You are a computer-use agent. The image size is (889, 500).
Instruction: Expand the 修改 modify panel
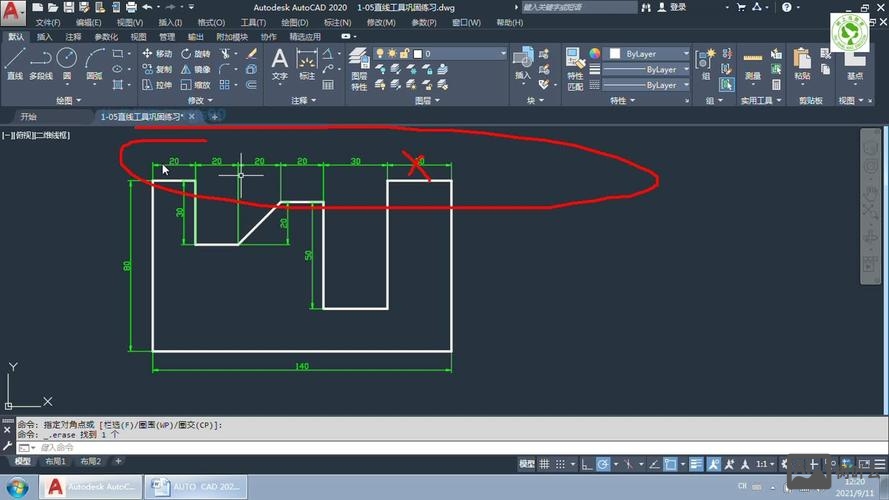(198, 101)
